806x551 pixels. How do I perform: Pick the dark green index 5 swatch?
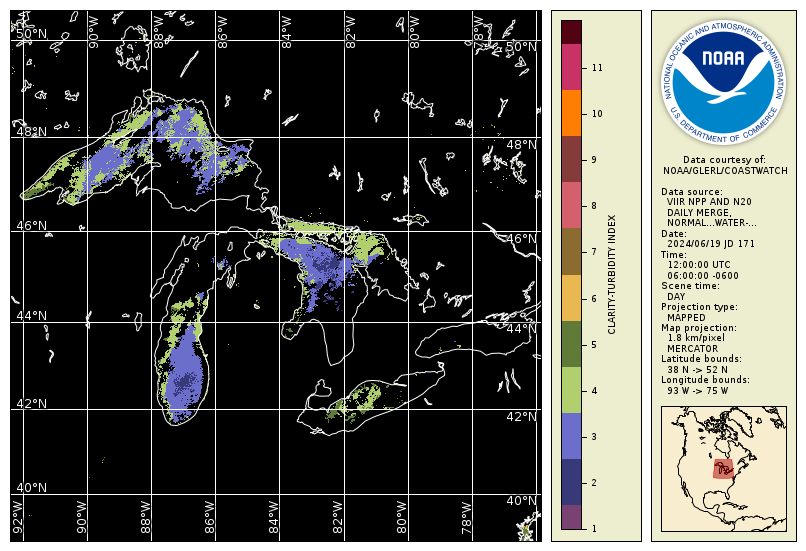point(571,344)
